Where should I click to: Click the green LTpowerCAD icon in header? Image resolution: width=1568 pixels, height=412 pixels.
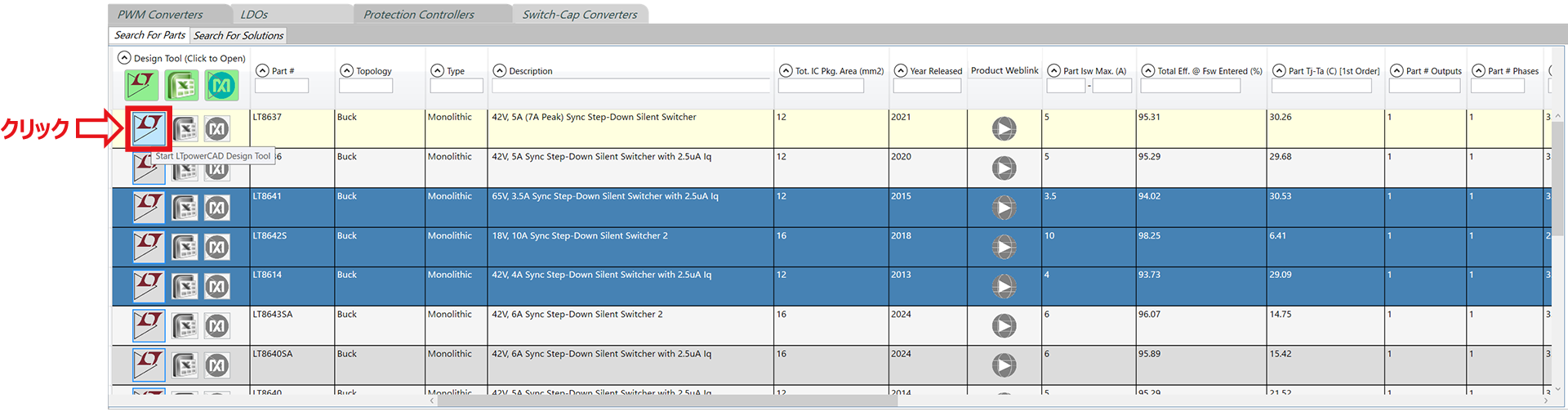[x=141, y=85]
